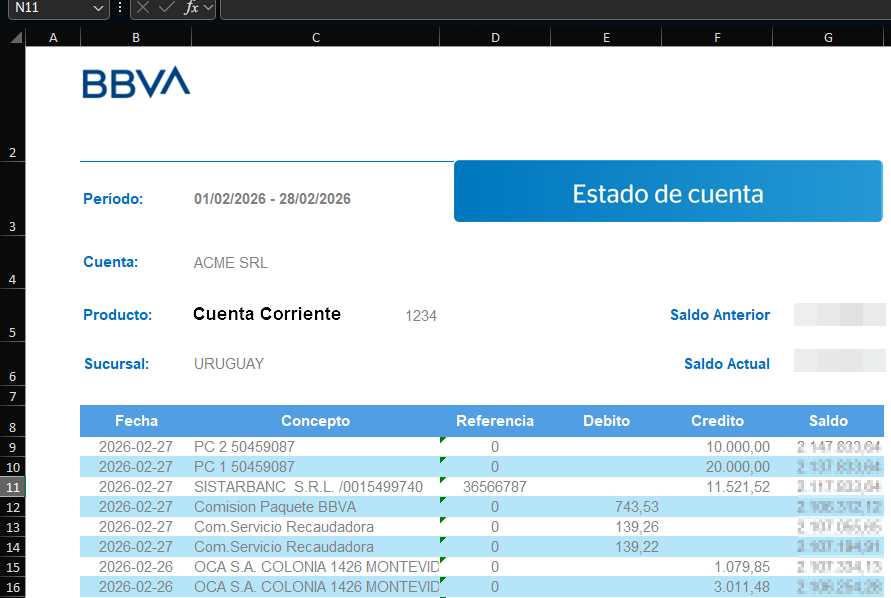This screenshot has width=891, height=598.
Task: Click the Saldo table header
Action: (x=828, y=421)
